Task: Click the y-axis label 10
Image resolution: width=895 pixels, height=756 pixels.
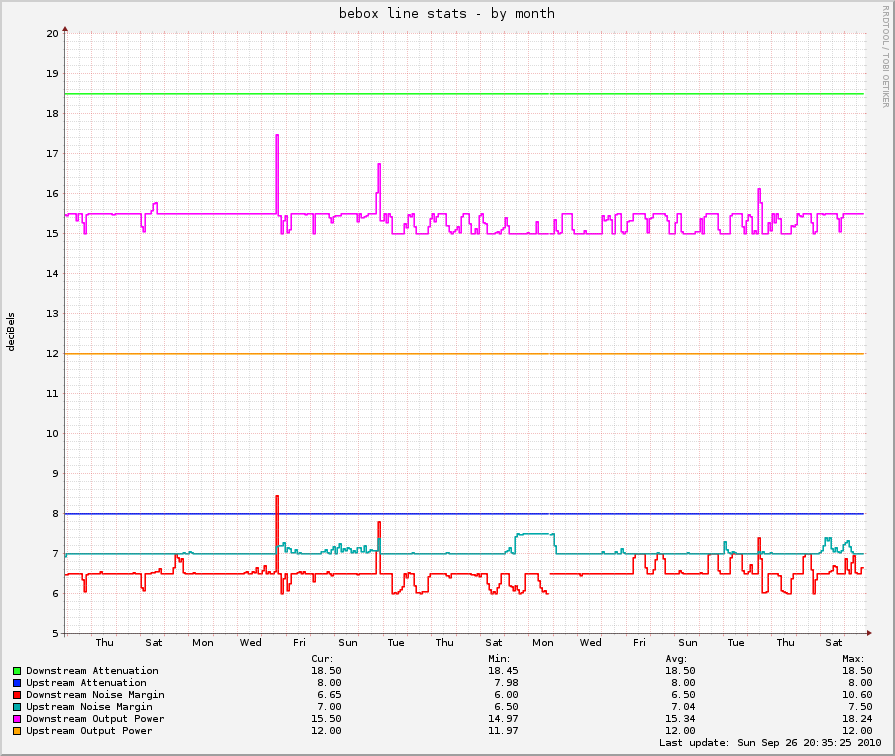Action: (x=53, y=433)
